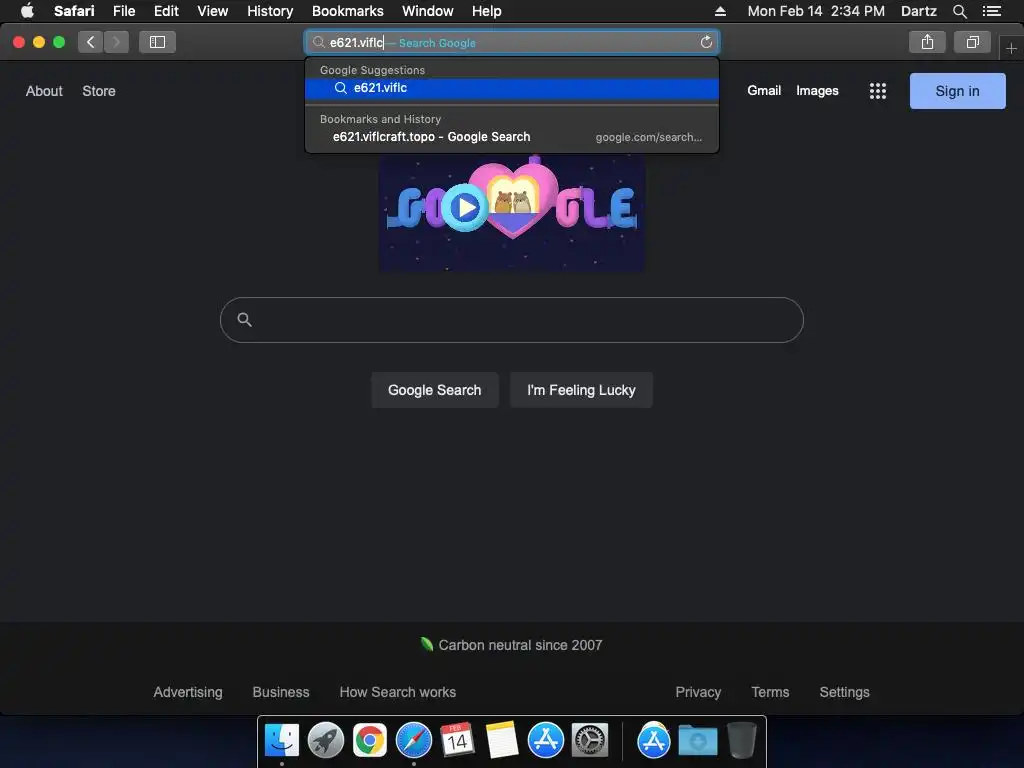Open the App Store icon right of Dock divider

[654, 741]
